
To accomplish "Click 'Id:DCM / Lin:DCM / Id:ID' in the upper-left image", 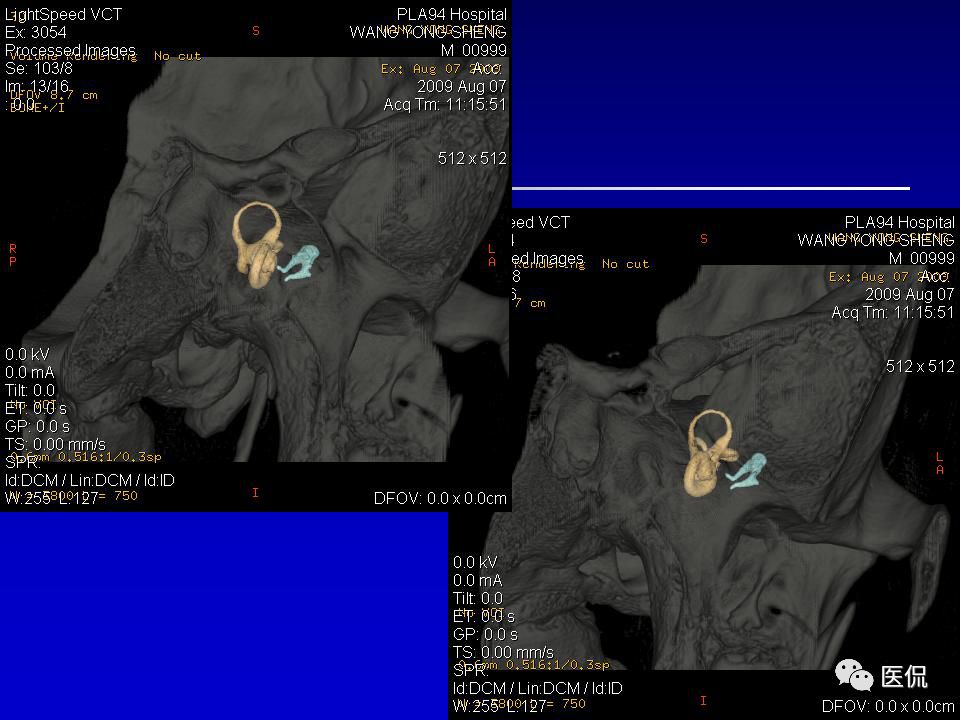I will pyautogui.click(x=89, y=480).
